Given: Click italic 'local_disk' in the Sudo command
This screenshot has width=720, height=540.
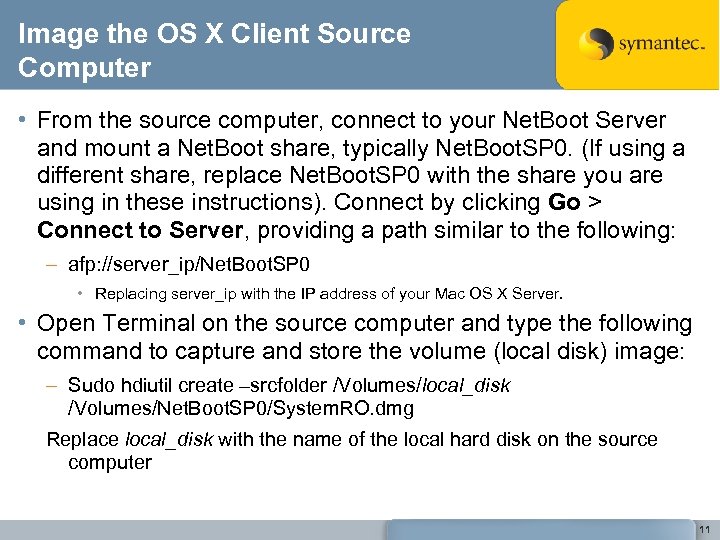Looking at the screenshot, I should 469,385.
